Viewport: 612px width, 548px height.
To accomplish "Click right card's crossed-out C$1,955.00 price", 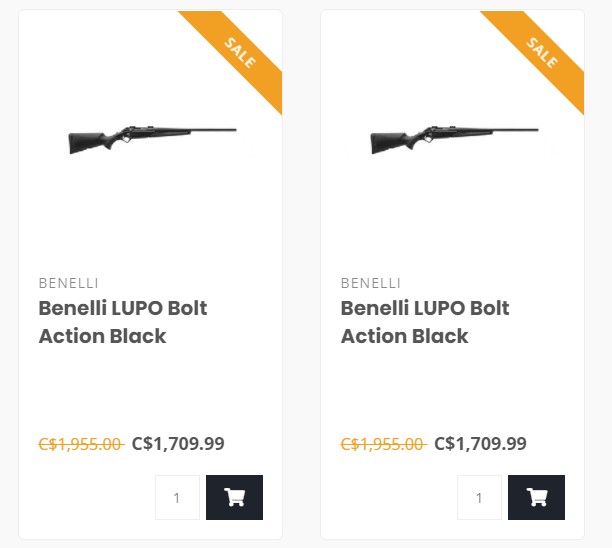I will 382,444.
